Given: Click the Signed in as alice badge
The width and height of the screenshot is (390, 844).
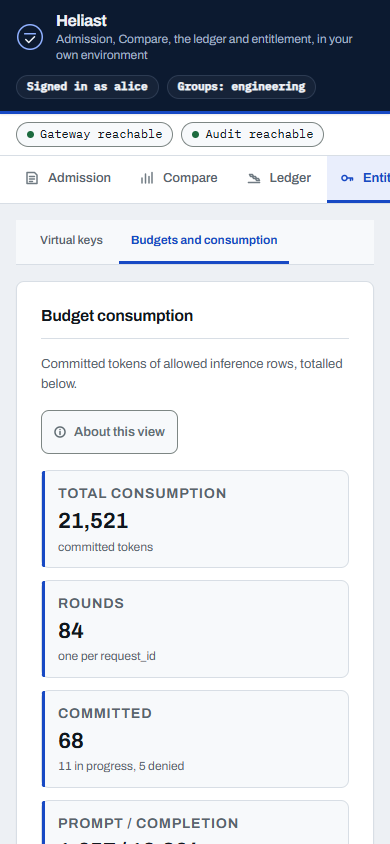Looking at the screenshot, I should click(x=87, y=87).
